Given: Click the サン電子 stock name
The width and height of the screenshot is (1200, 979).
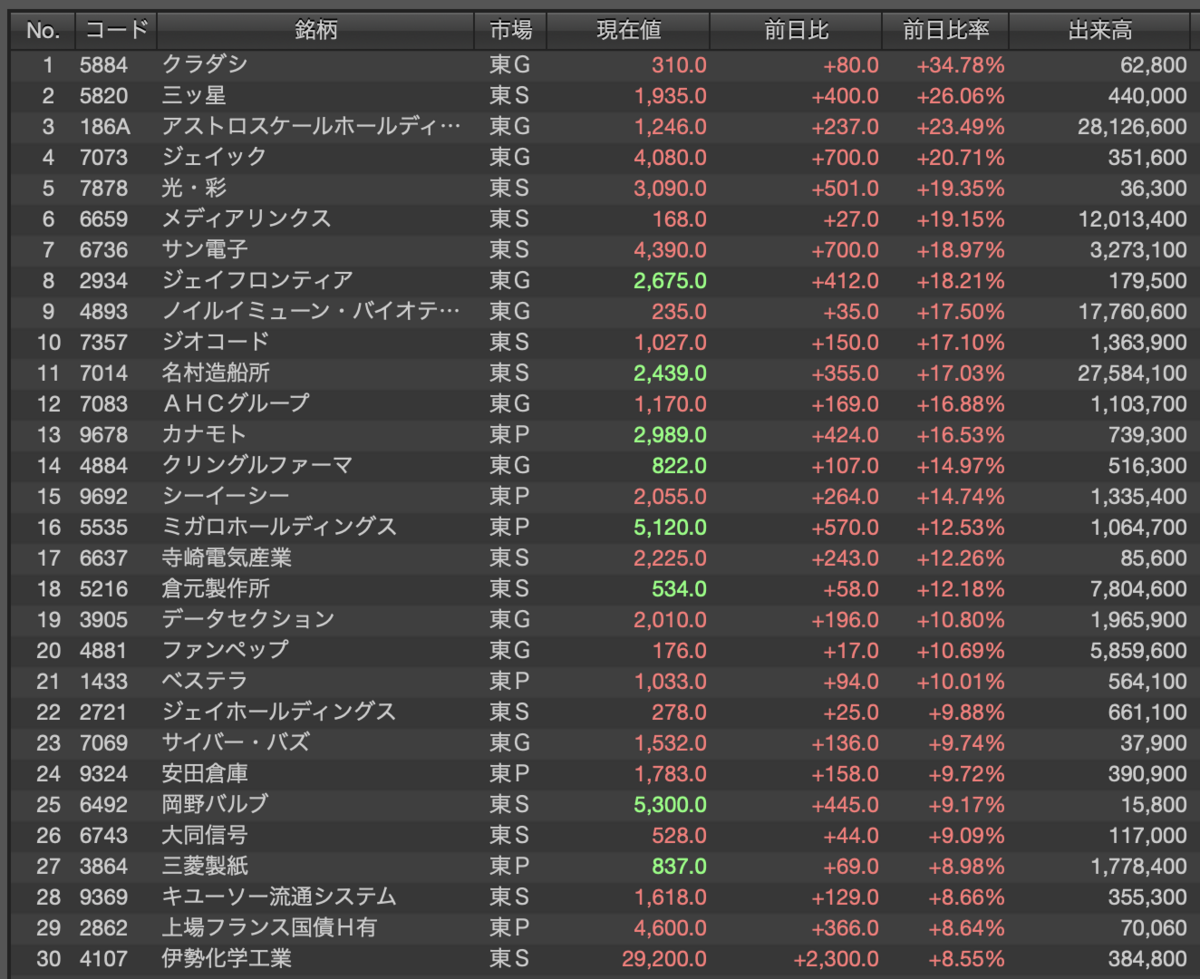Looking at the screenshot, I should tap(205, 250).
